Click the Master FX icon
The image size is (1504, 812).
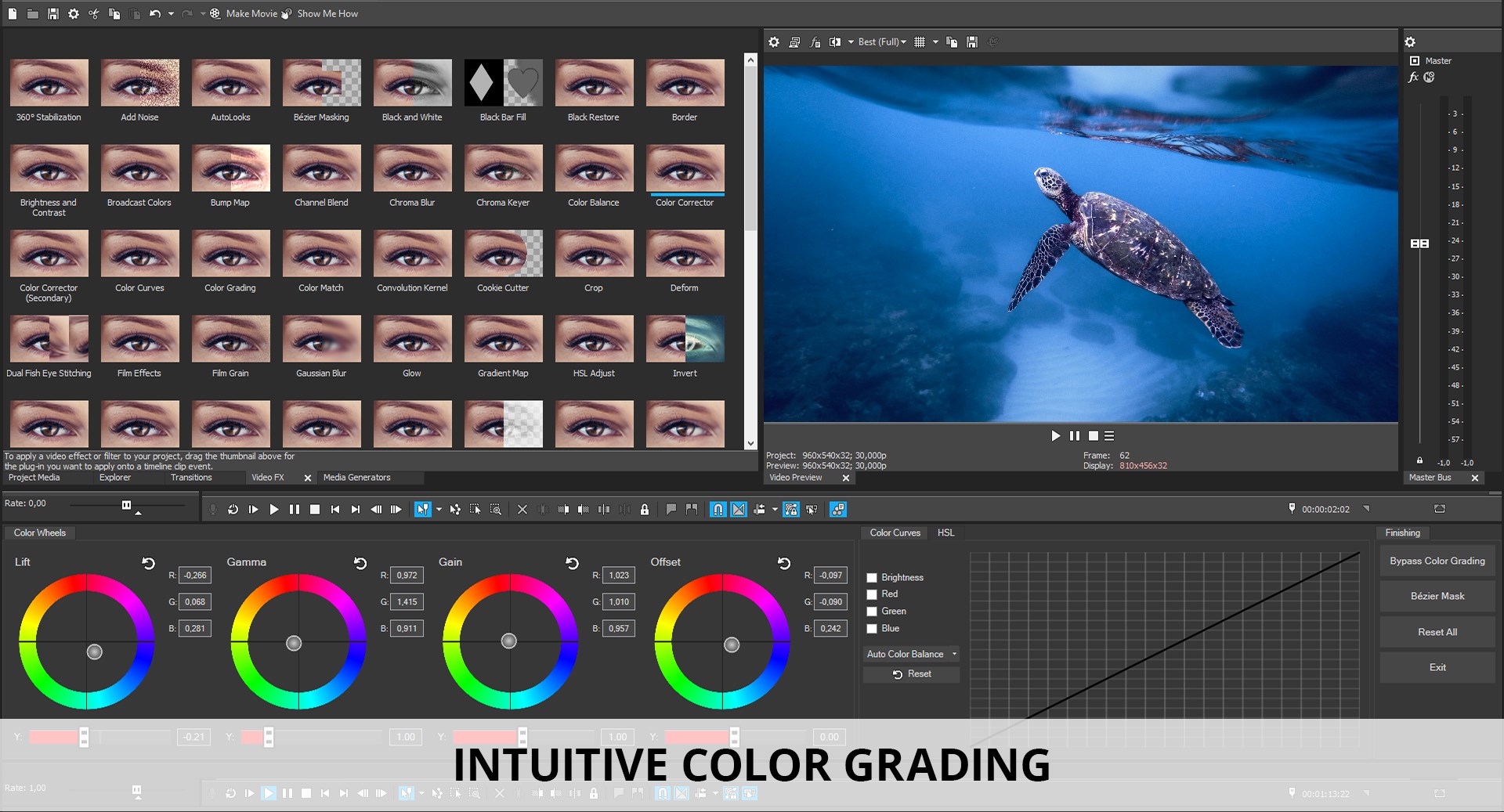pos(1413,77)
